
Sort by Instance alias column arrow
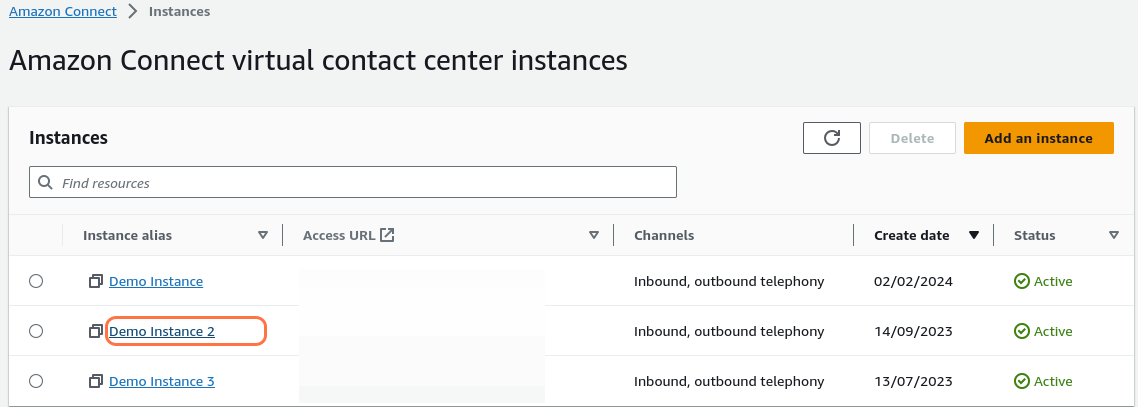click(x=263, y=236)
